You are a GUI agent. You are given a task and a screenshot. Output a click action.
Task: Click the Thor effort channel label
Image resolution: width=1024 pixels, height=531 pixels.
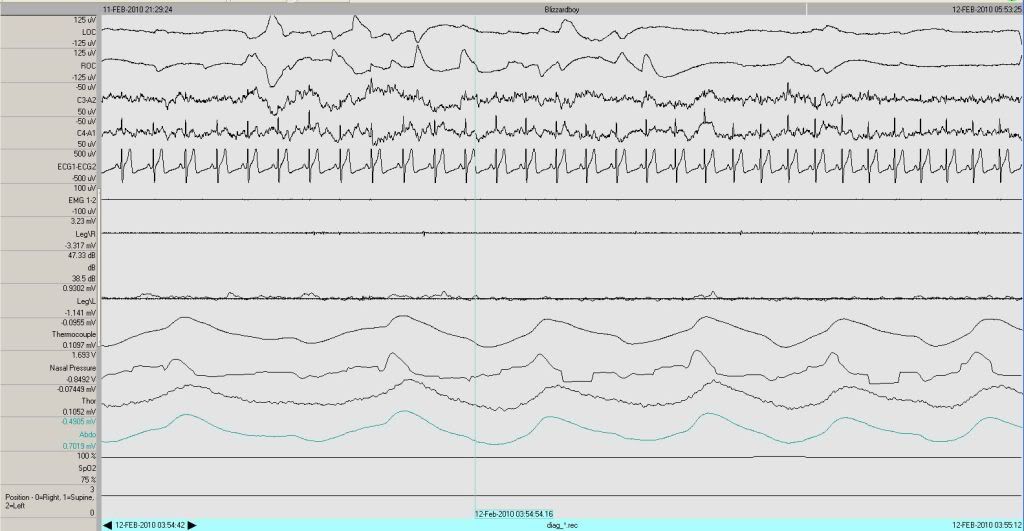point(88,400)
